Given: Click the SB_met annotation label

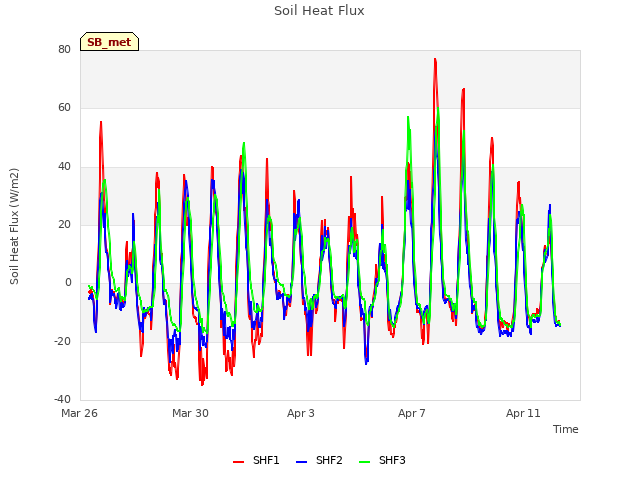Looking at the screenshot, I should point(109,42).
